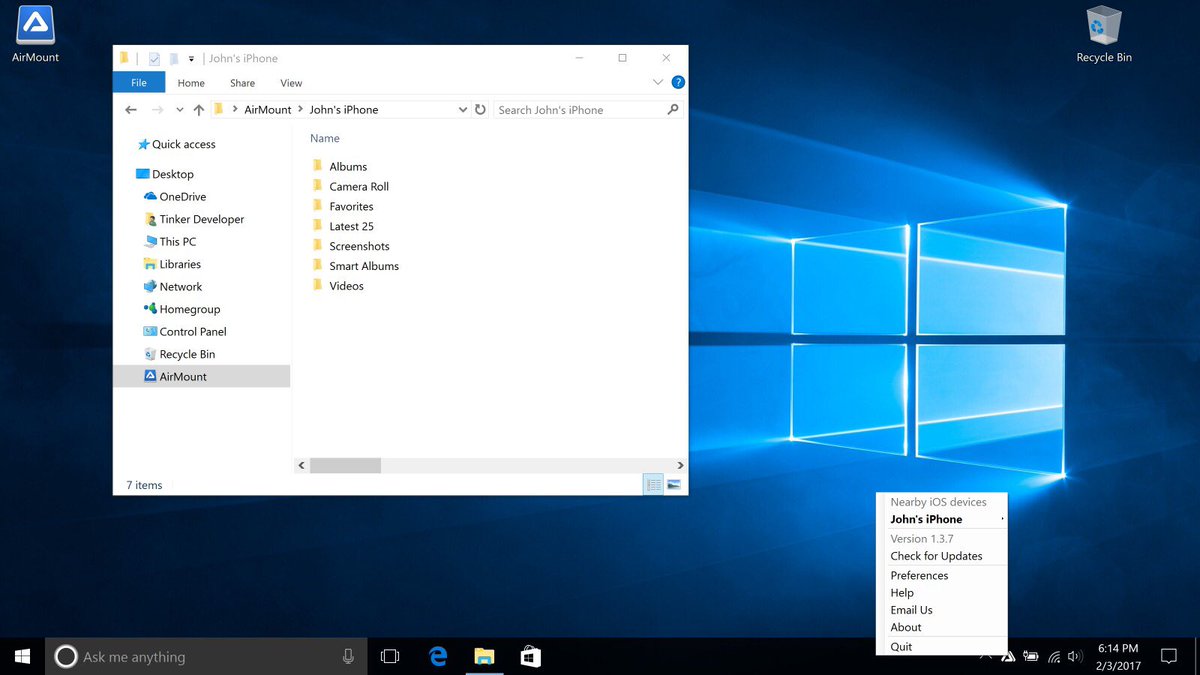This screenshot has width=1200, height=675.
Task: Click the battery power tray icon
Action: pyautogui.click(x=1031, y=657)
